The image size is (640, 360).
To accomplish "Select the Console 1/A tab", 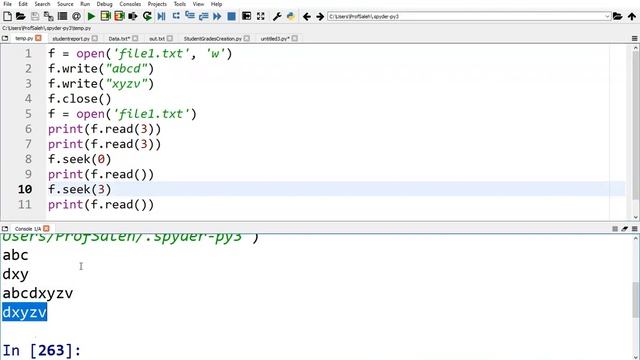I will 28,229.
